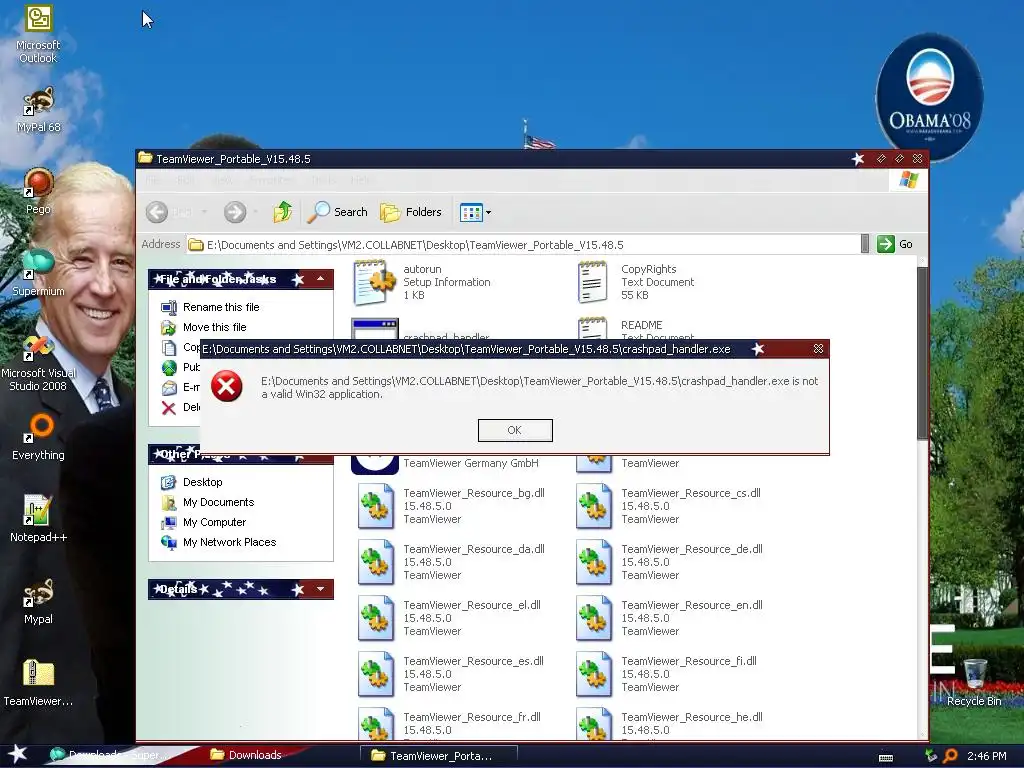
Task: Click the Explorer vertical scrollbar
Action: click(922, 353)
